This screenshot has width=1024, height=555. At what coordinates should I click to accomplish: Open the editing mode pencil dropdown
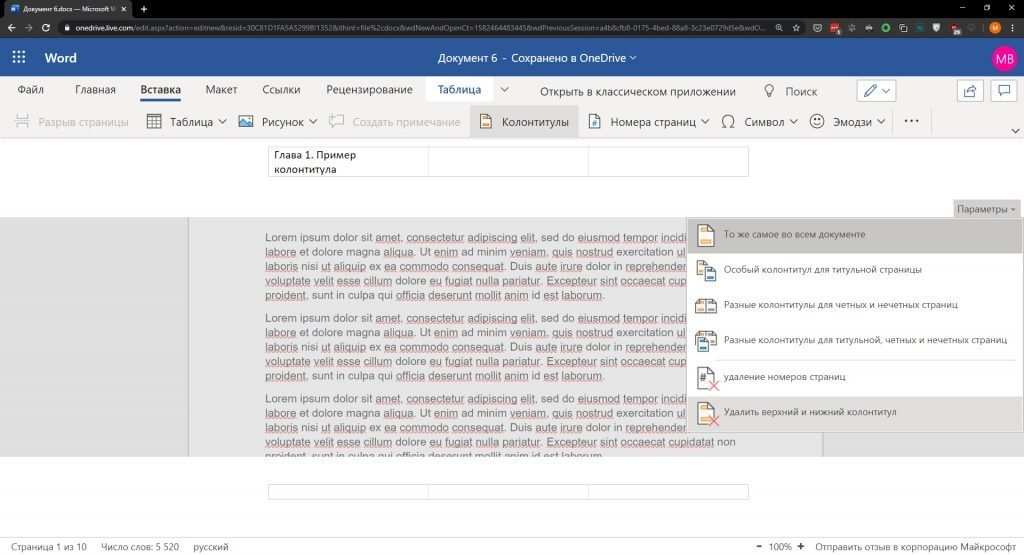tap(876, 91)
